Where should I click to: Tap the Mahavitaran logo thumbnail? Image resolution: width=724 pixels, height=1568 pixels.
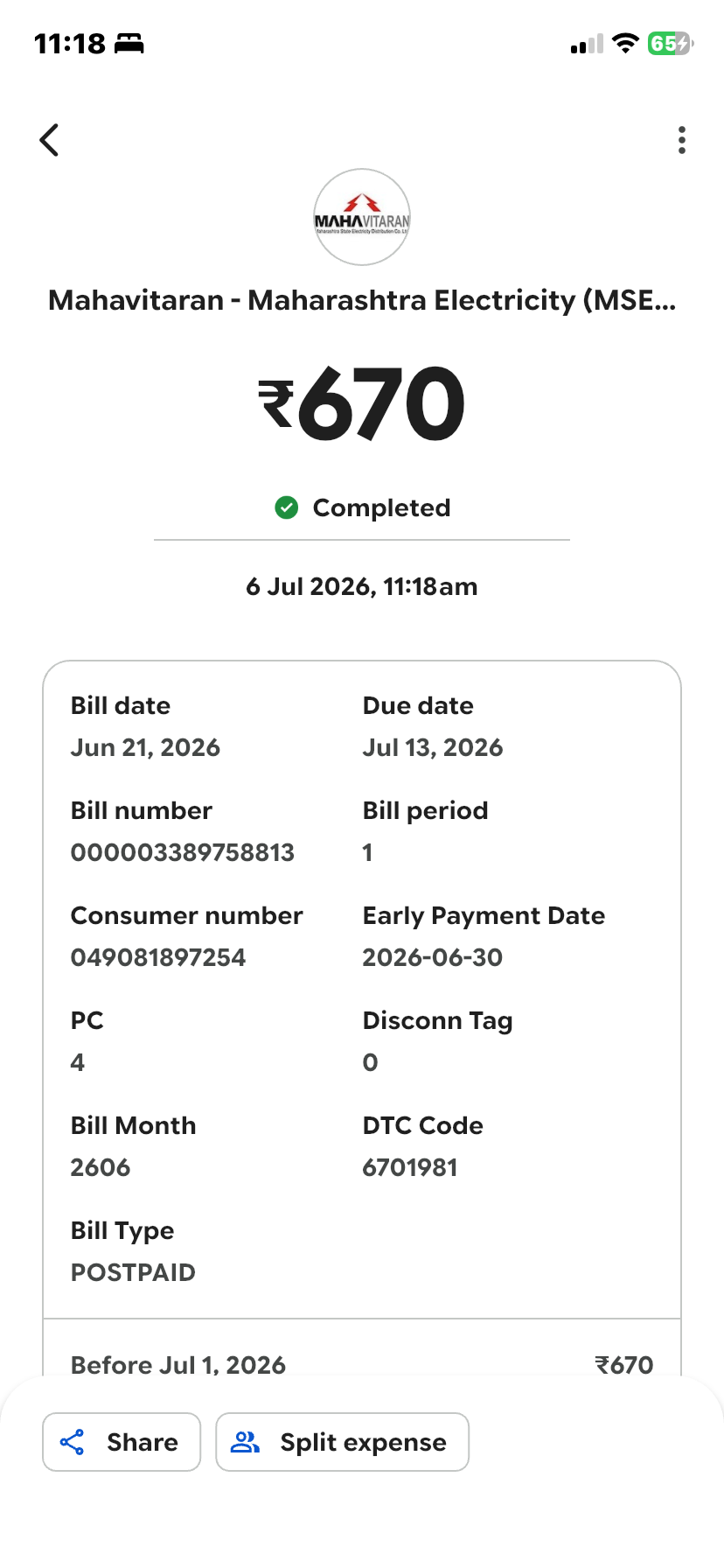click(362, 217)
